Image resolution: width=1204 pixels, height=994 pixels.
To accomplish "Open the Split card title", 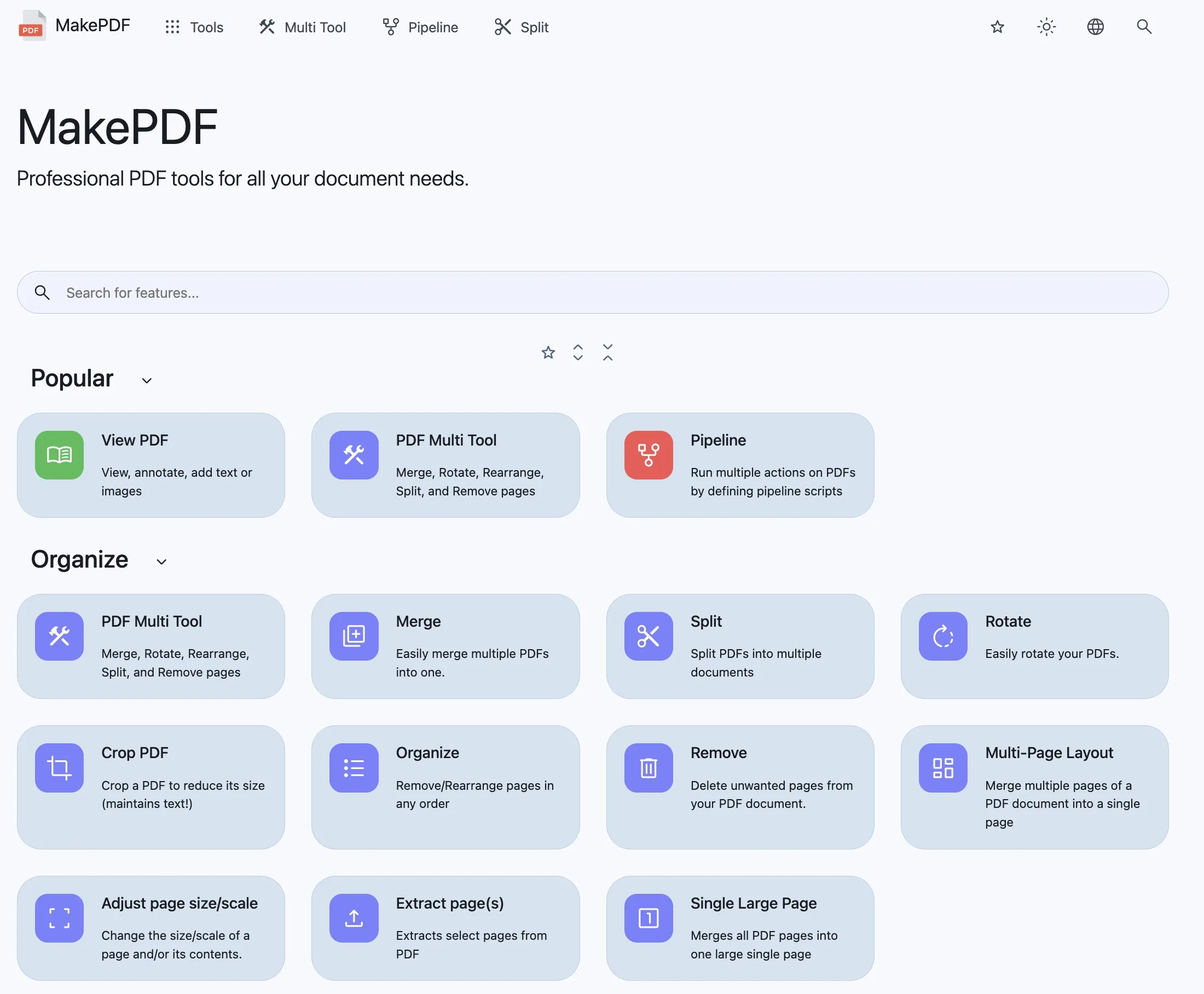I will coord(706,621).
